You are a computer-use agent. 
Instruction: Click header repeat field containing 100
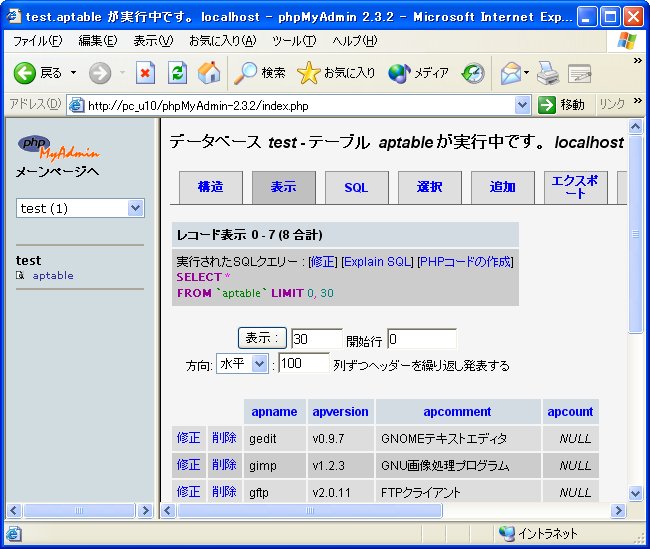coord(304,363)
